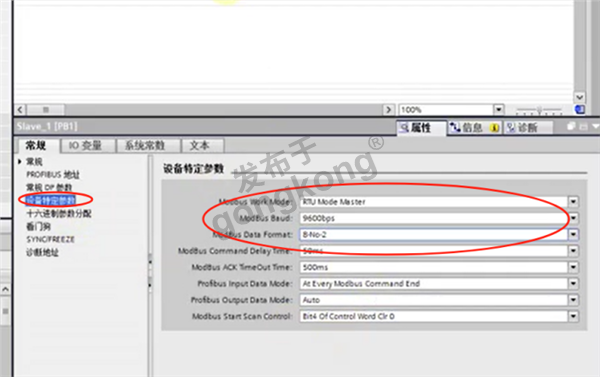Select 看门狗 in the tree
This screenshot has height=377, width=600.
coord(38,226)
